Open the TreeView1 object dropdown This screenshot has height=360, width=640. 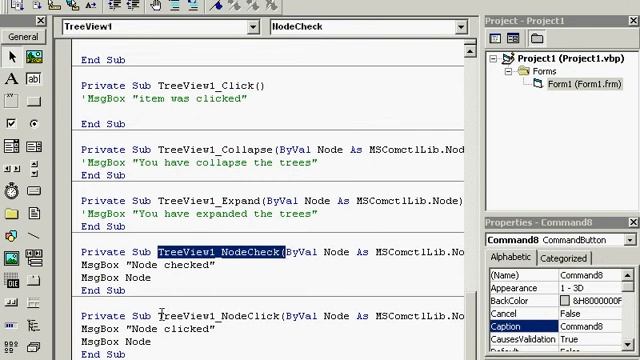(253, 27)
